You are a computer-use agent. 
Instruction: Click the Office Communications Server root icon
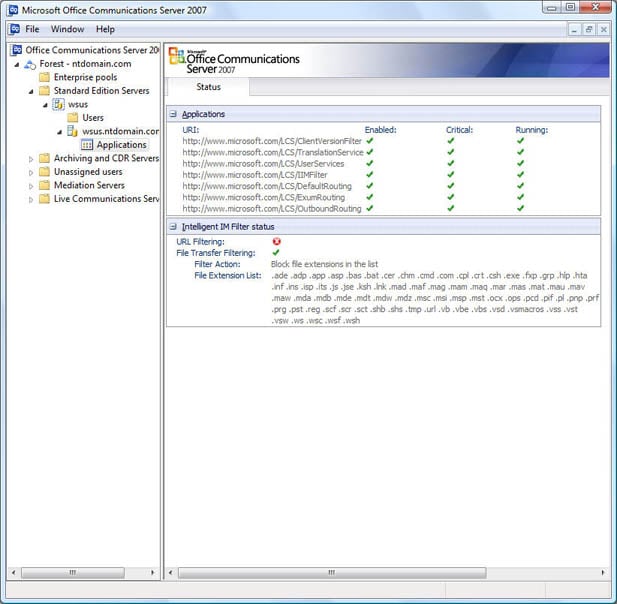(16, 50)
